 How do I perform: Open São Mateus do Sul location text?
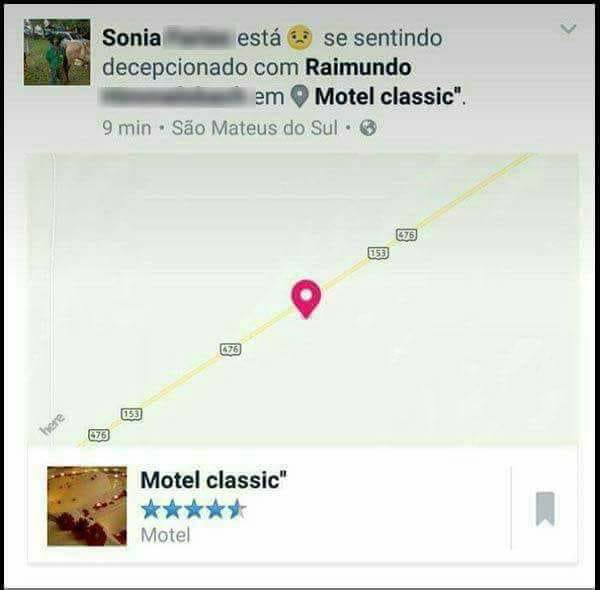(x=255, y=128)
